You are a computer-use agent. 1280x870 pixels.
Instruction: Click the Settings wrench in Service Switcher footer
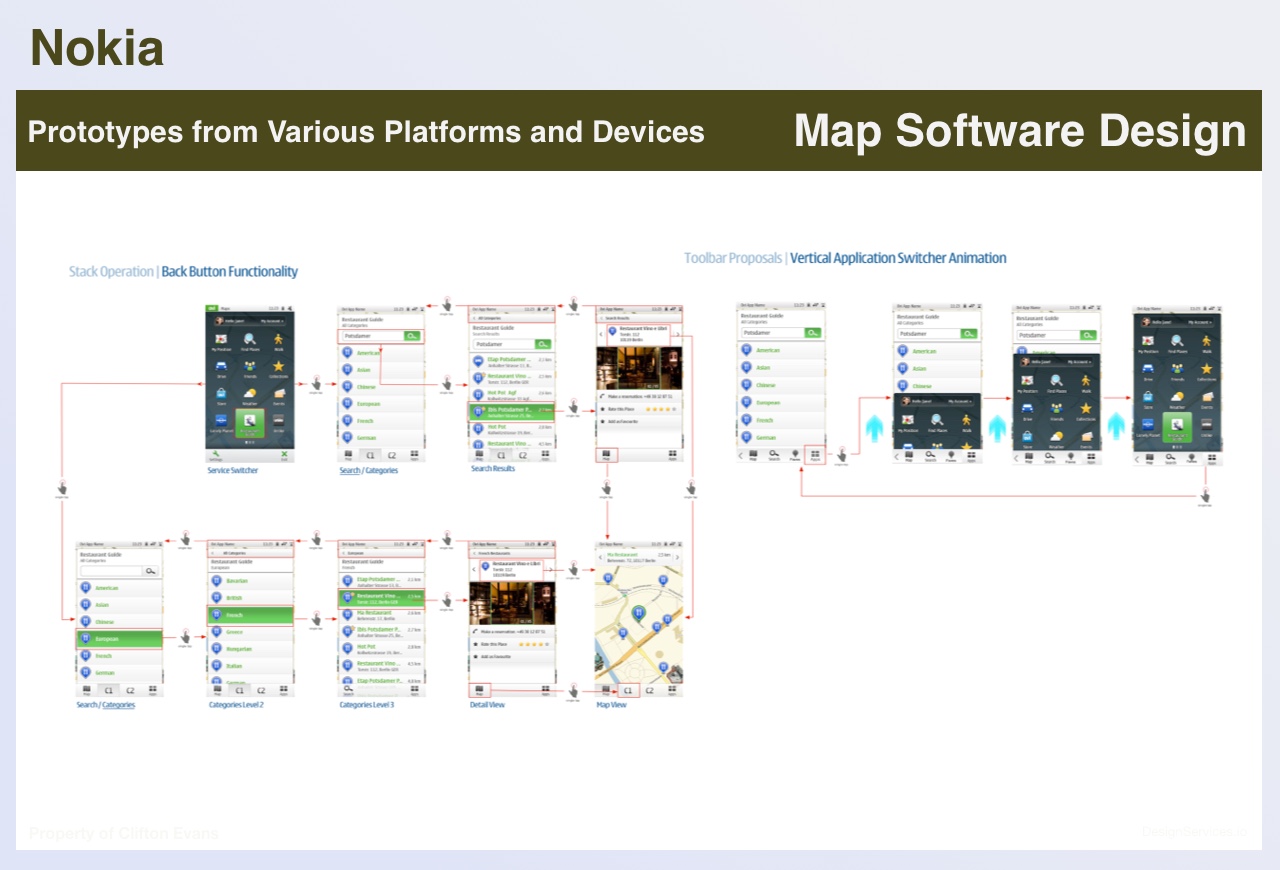(x=215, y=455)
